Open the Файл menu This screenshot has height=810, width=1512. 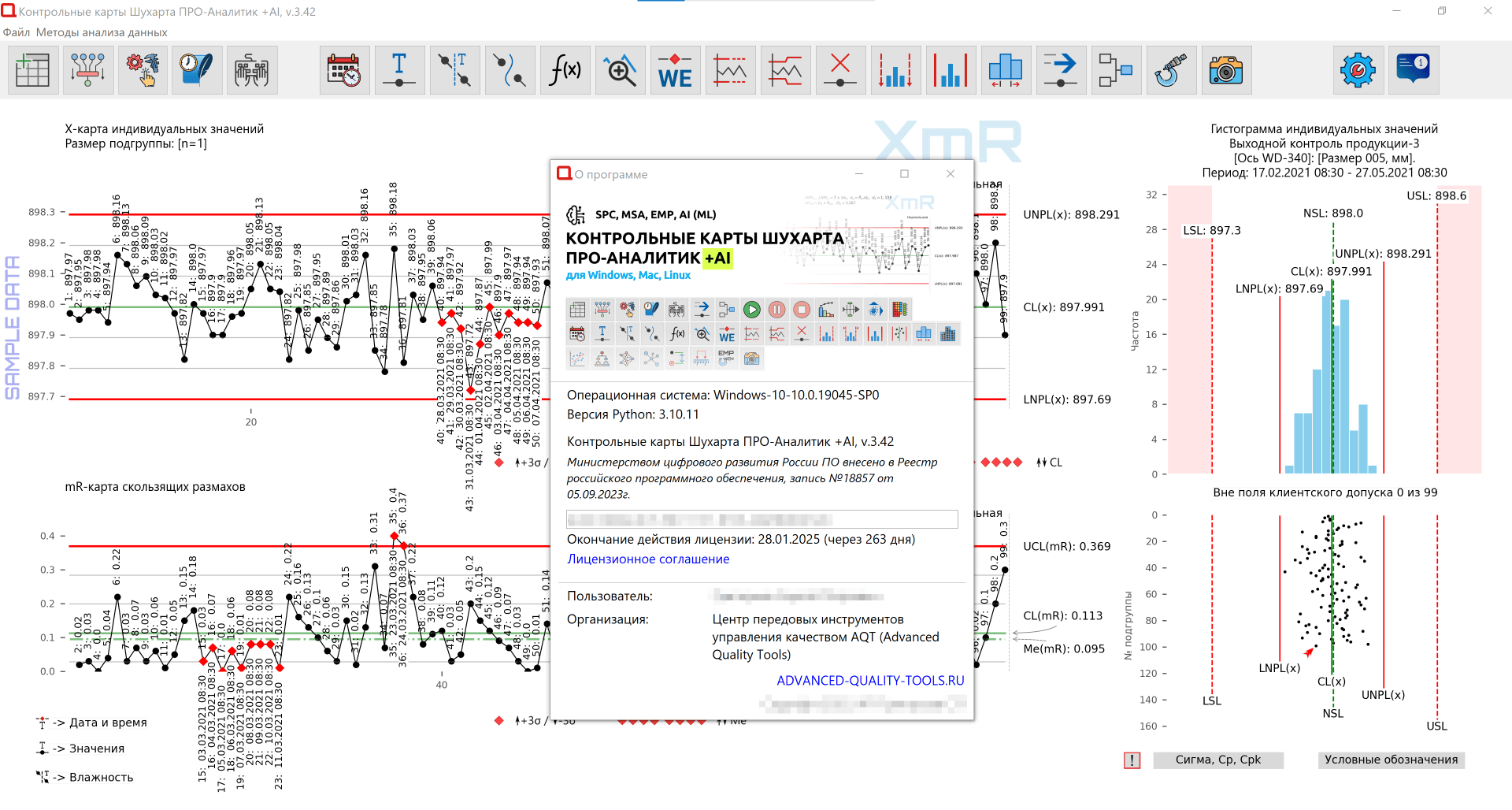tap(16, 32)
